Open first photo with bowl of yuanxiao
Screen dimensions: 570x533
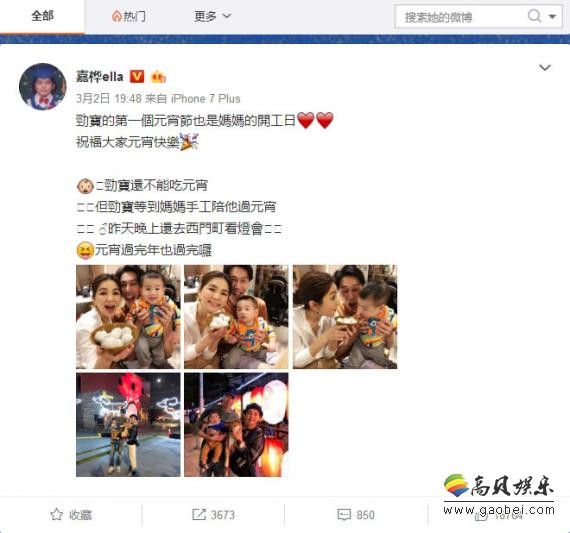click(x=128, y=317)
